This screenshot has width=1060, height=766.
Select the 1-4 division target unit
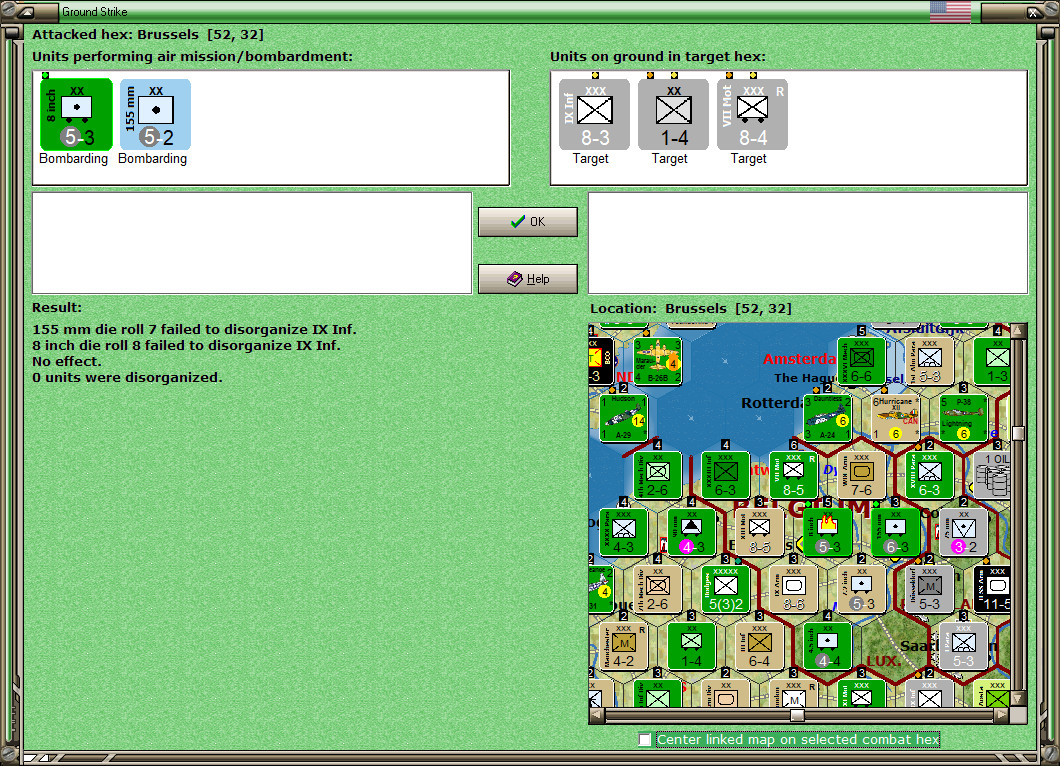[x=673, y=114]
